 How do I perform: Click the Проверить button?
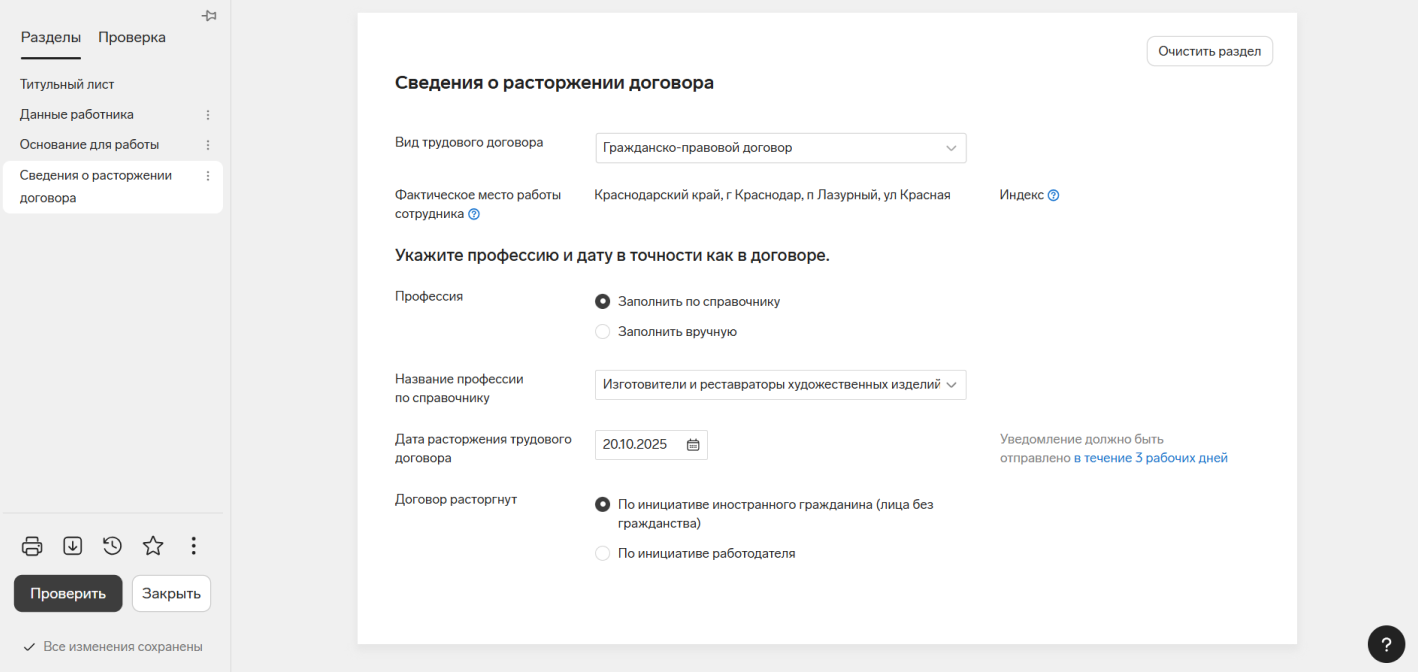click(68, 593)
